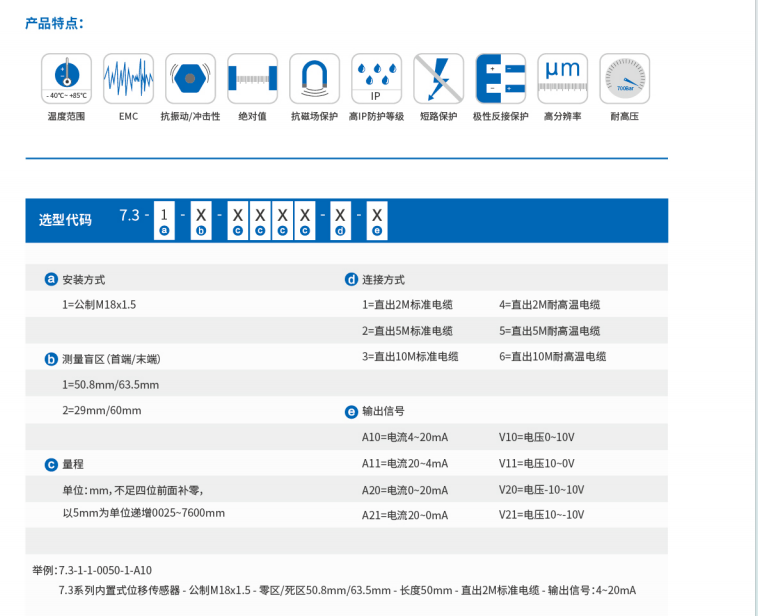Click the model code X box labeled b
758x616 pixels.
click(201, 217)
